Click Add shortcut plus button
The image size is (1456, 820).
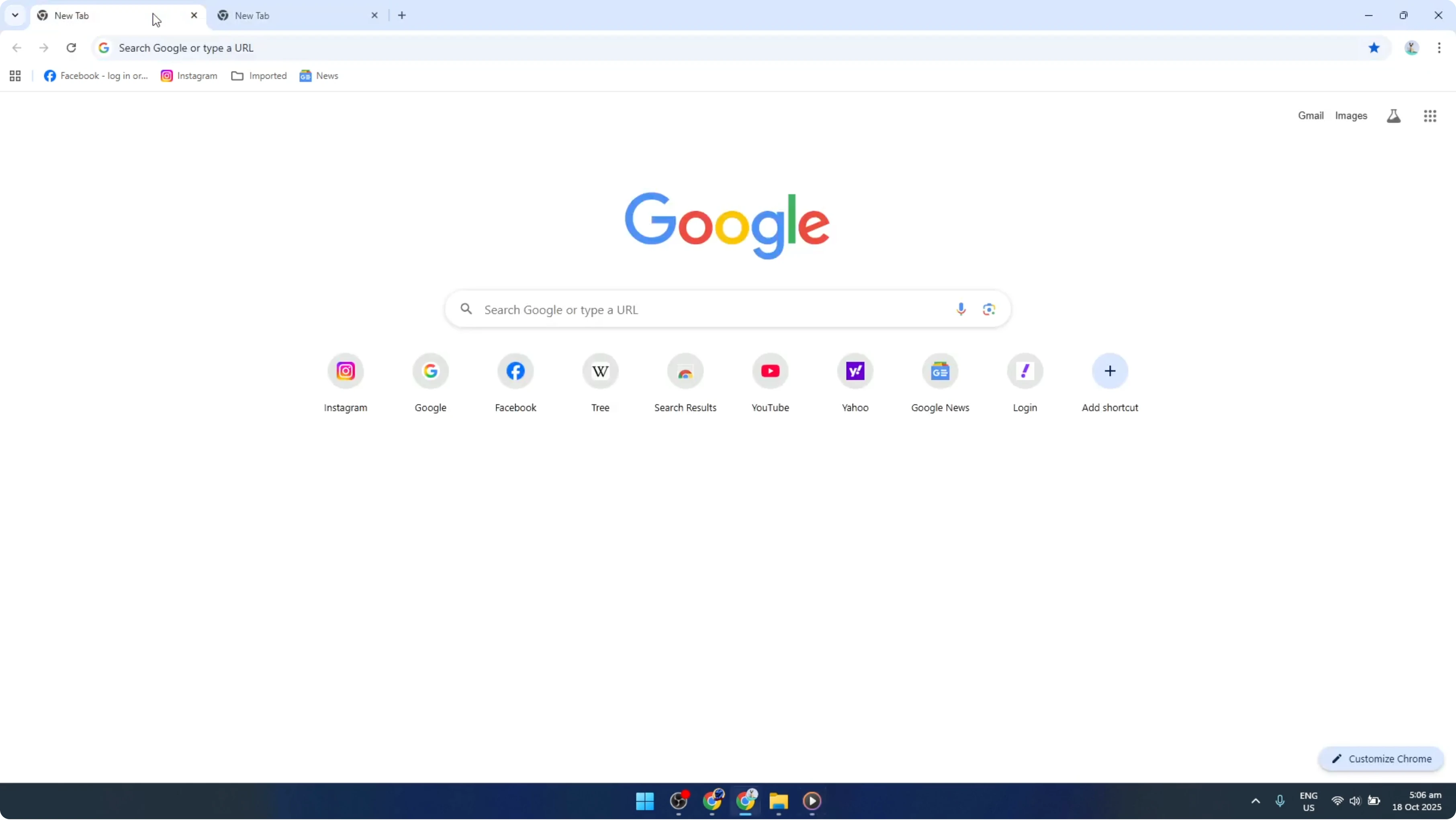1110,371
